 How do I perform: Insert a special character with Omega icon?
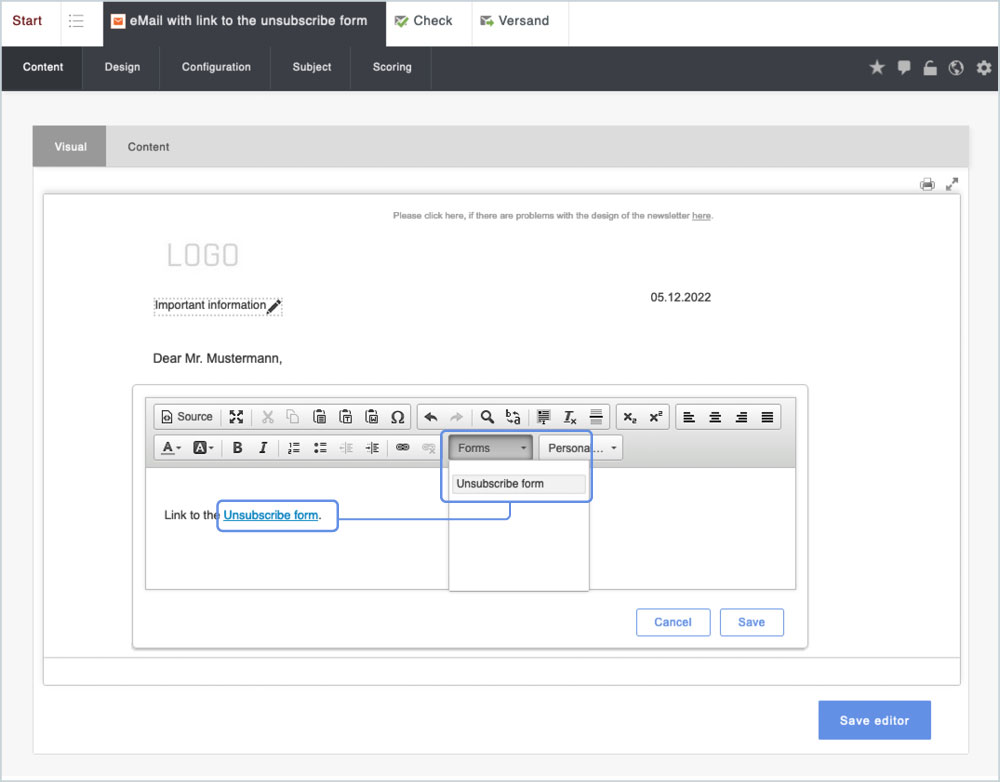397,417
